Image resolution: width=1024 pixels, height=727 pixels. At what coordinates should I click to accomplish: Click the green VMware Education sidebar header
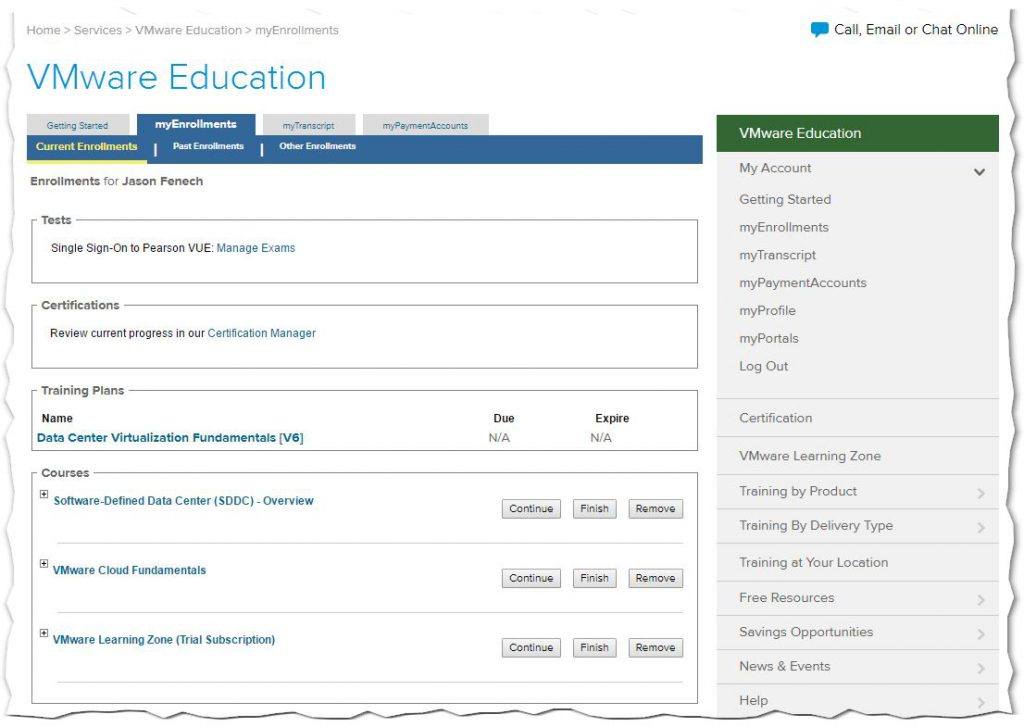click(857, 133)
